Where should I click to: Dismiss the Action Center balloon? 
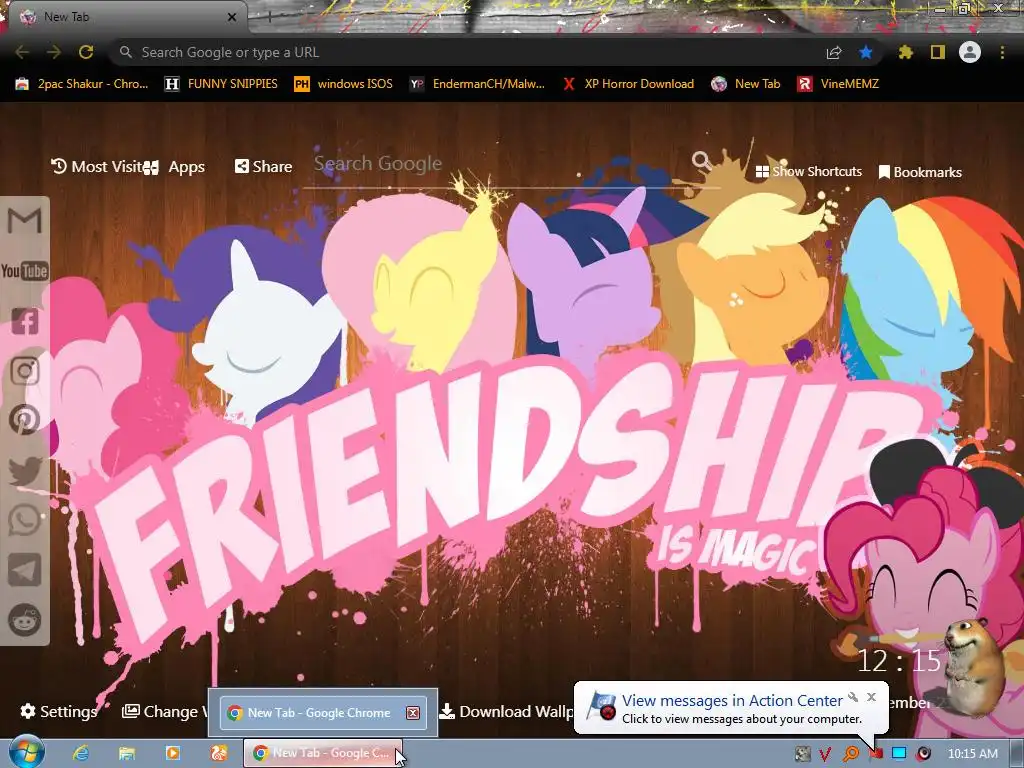point(871,697)
